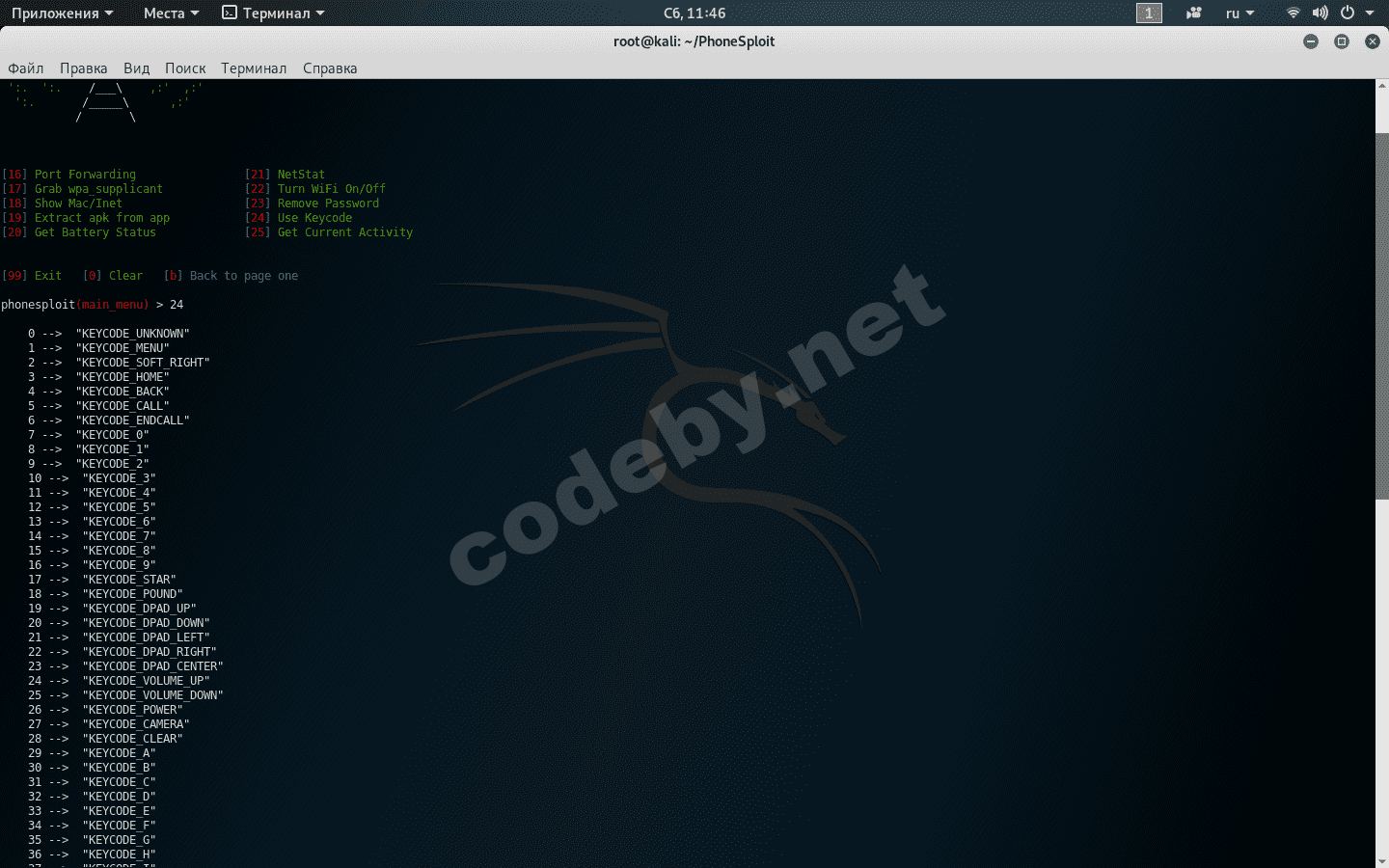The image size is (1389, 868).
Task: Click the Back to page one text
Action: pos(244,276)
